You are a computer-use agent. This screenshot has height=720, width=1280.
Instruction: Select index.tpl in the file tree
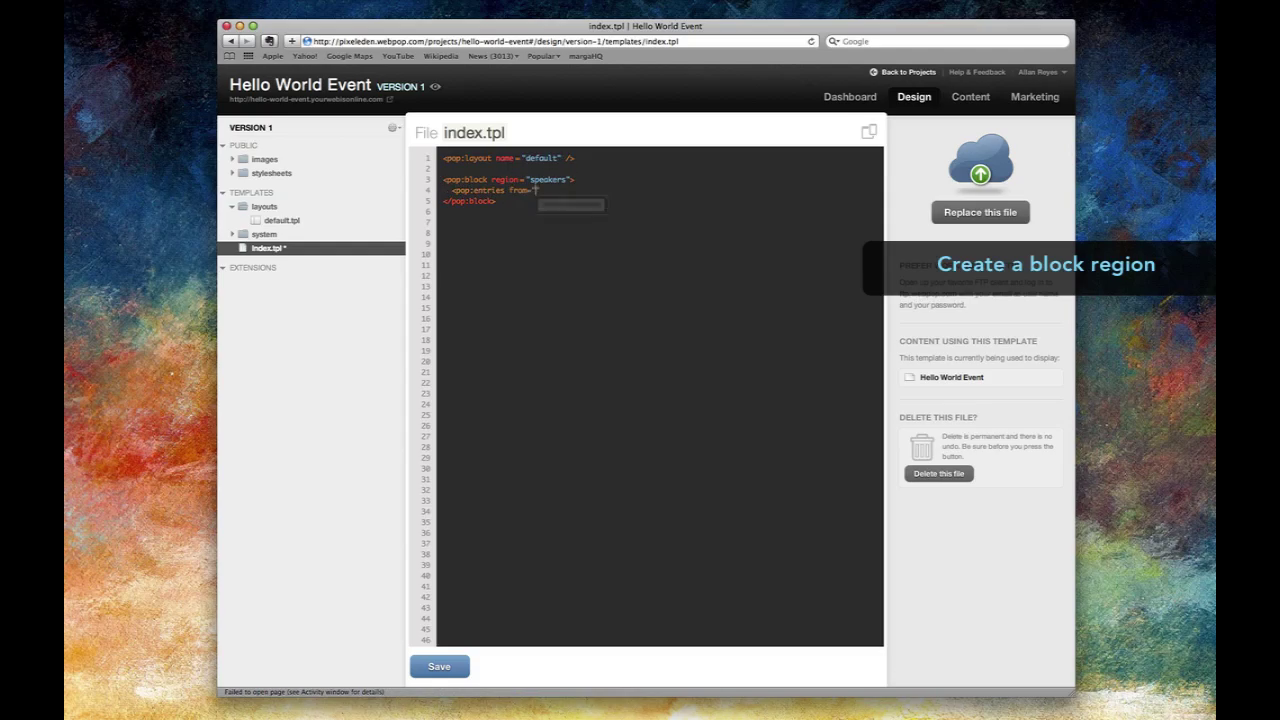point(311,248)
